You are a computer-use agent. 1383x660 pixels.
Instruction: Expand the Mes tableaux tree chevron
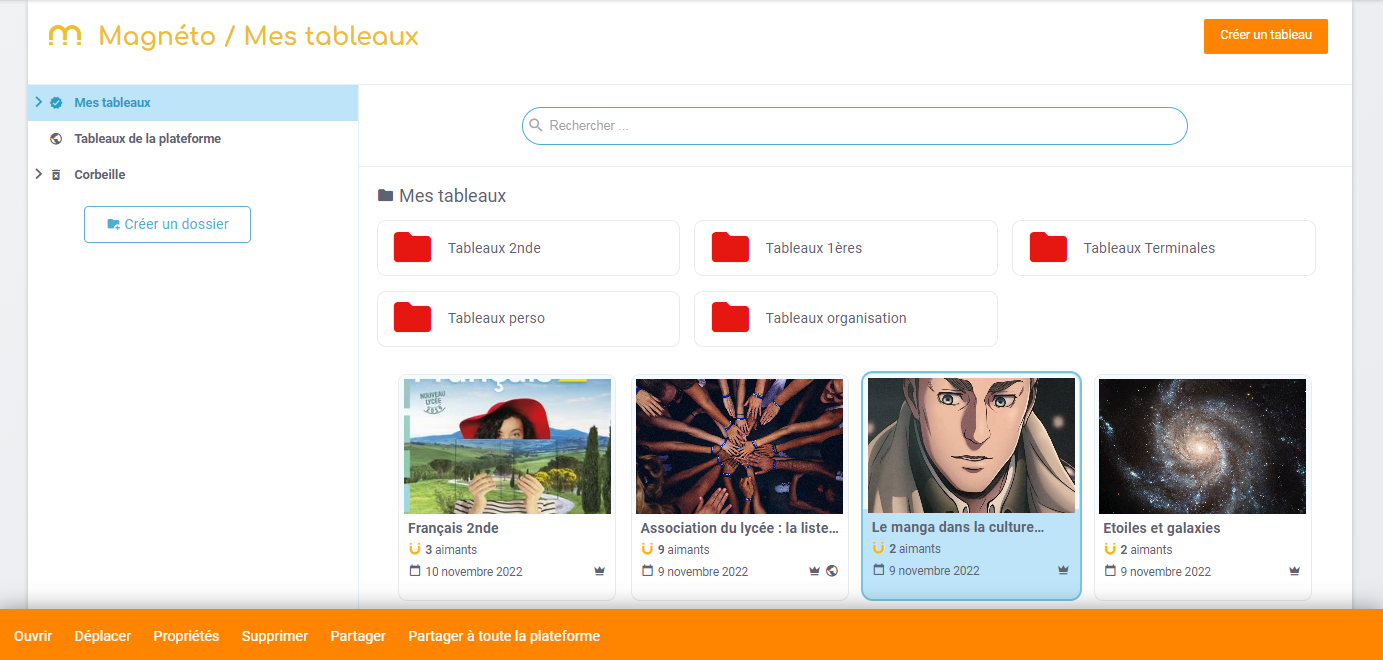pos(38,102)
